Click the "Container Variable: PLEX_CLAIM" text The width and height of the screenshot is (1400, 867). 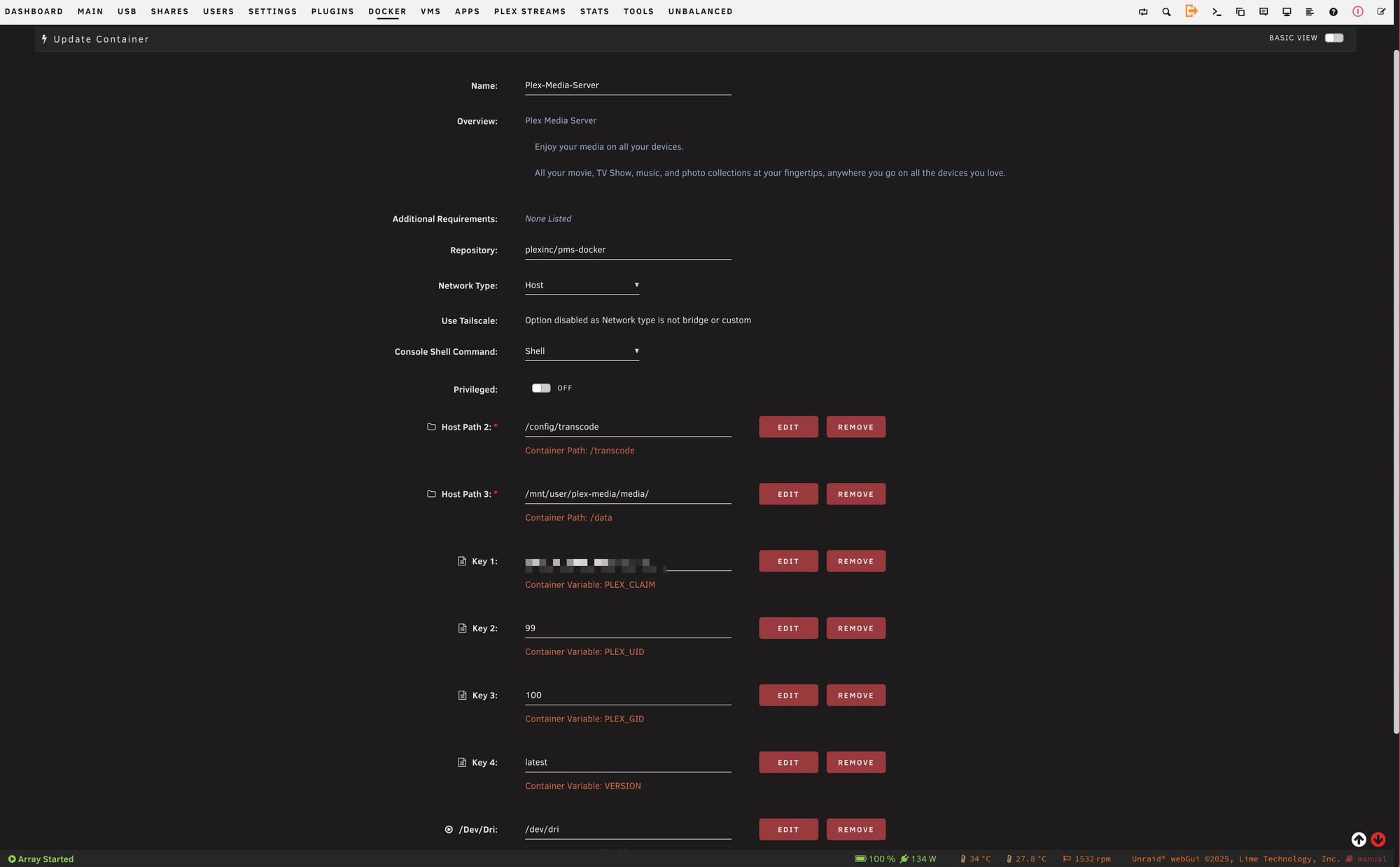(590, 584)
